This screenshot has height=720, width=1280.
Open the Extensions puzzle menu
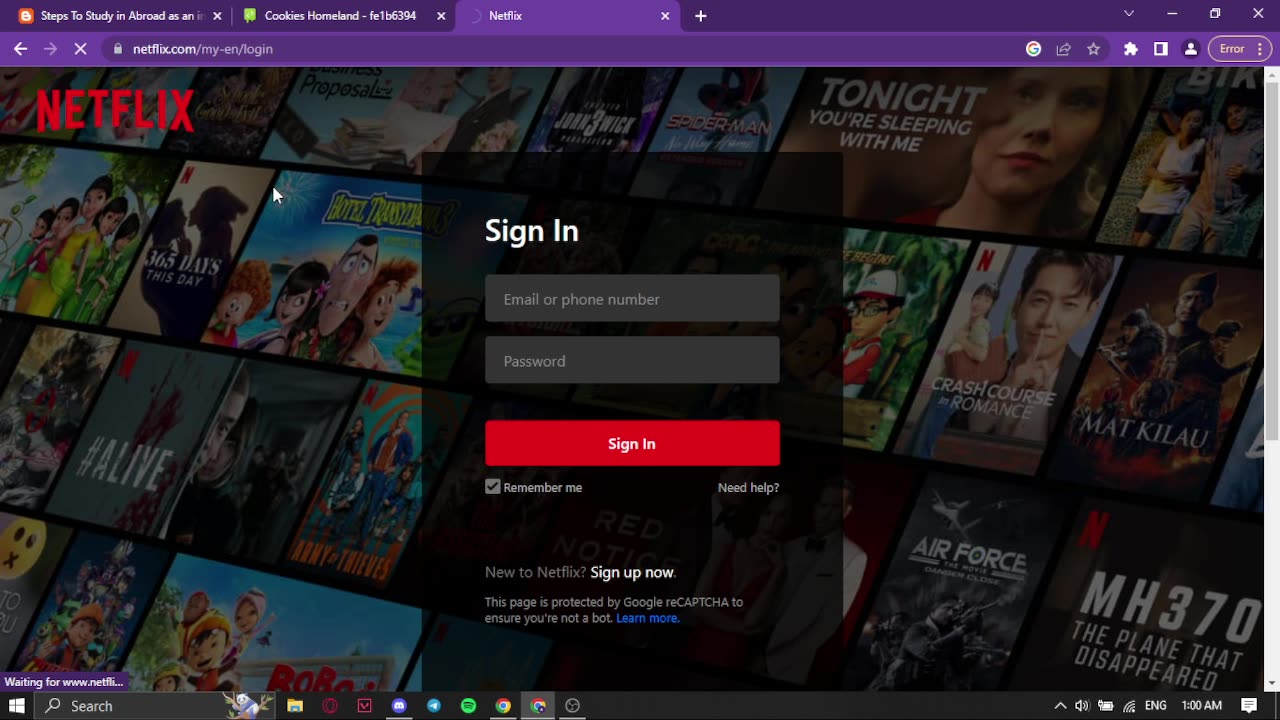pyautogui.click(x=1131, y=48)
